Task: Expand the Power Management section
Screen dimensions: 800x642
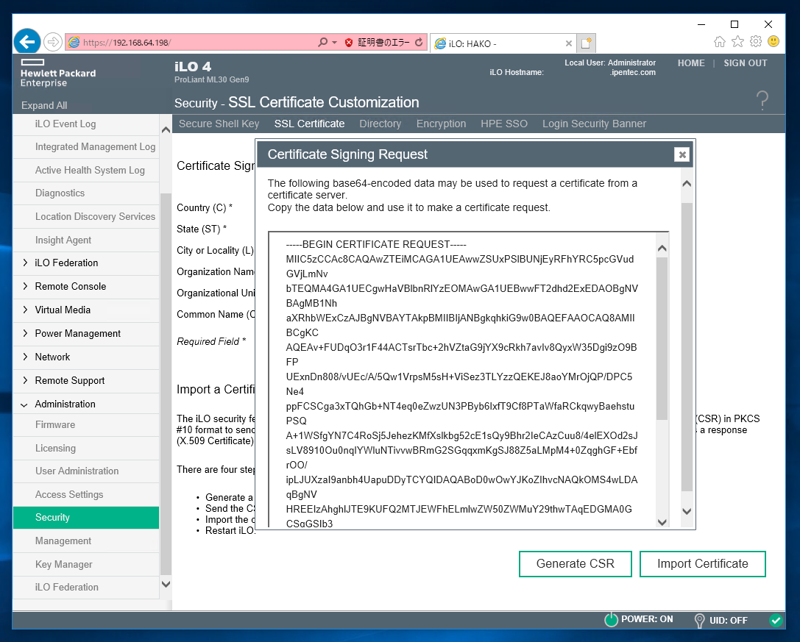Action: pyautogui.click(x=26, y=333)
